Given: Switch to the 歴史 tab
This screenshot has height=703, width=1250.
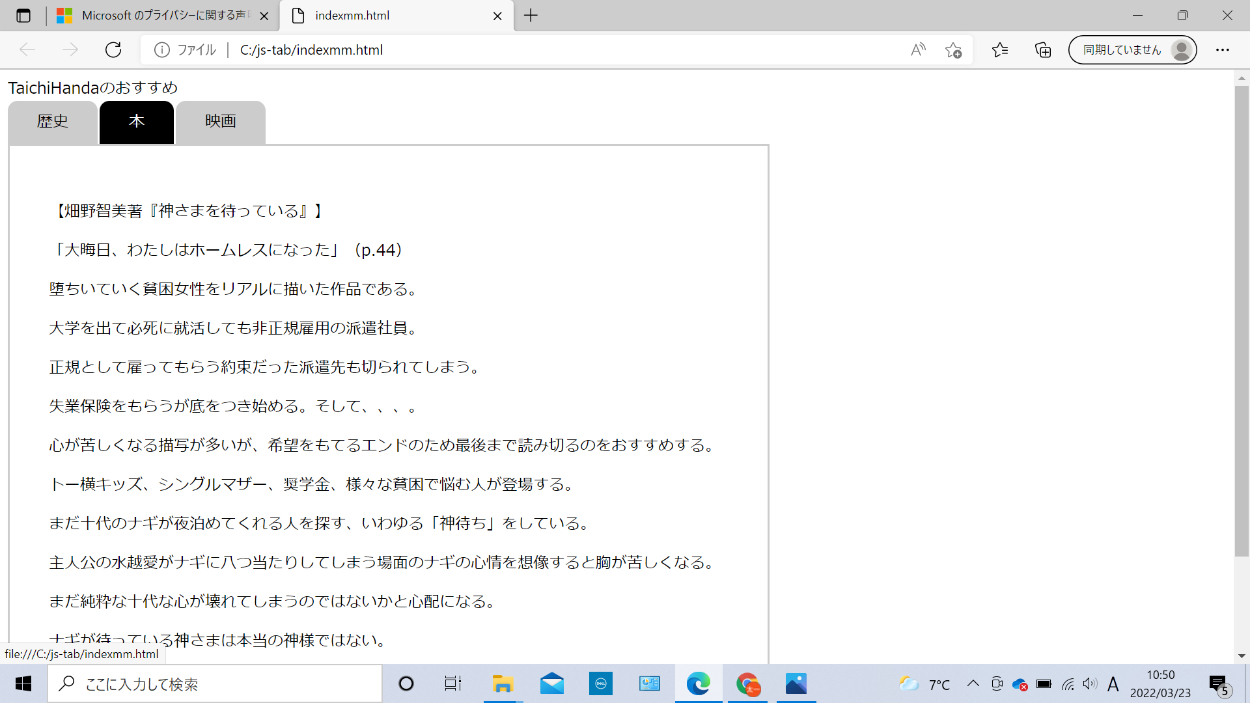Looking at the screenshot, I should [53, 122].
